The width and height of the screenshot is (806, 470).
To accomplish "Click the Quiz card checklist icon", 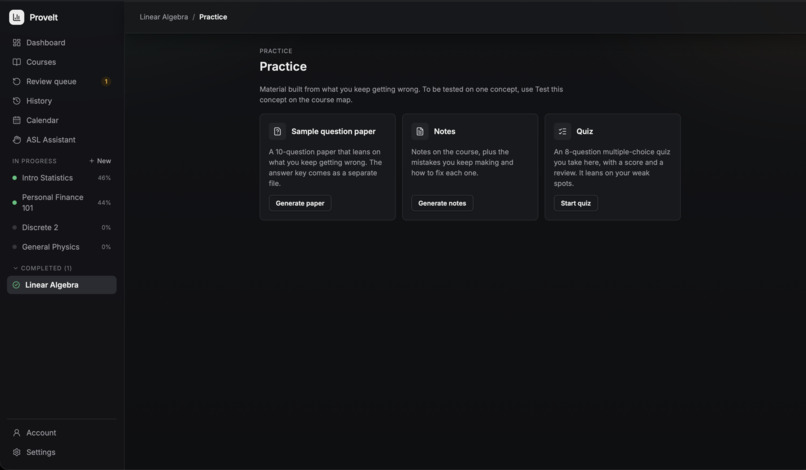I will tap(562, 132).
